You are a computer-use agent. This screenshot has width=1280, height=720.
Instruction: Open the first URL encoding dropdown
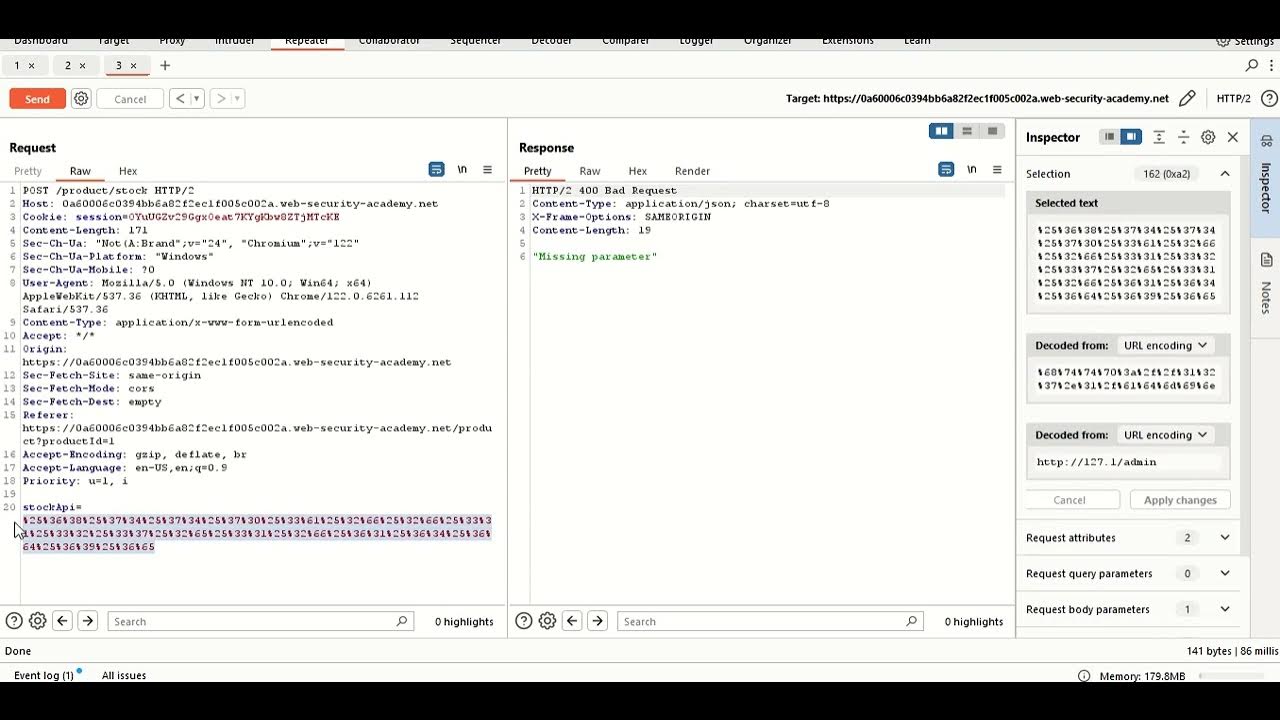pos(1165,345)
